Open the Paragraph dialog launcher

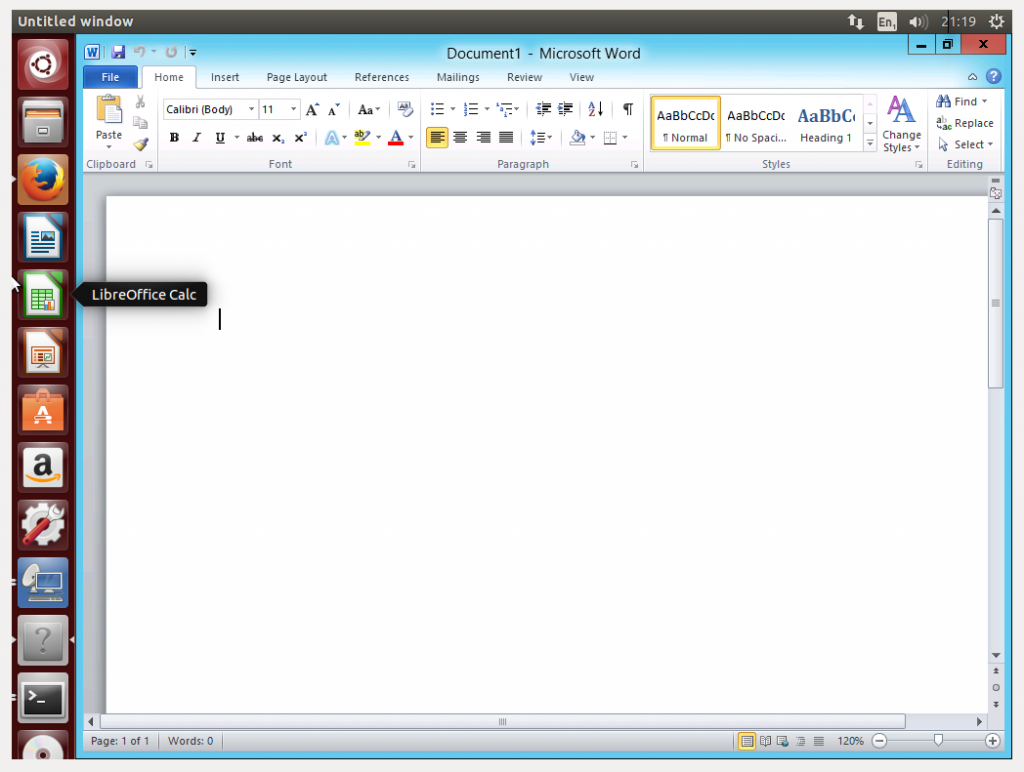(x=634, y=165)
